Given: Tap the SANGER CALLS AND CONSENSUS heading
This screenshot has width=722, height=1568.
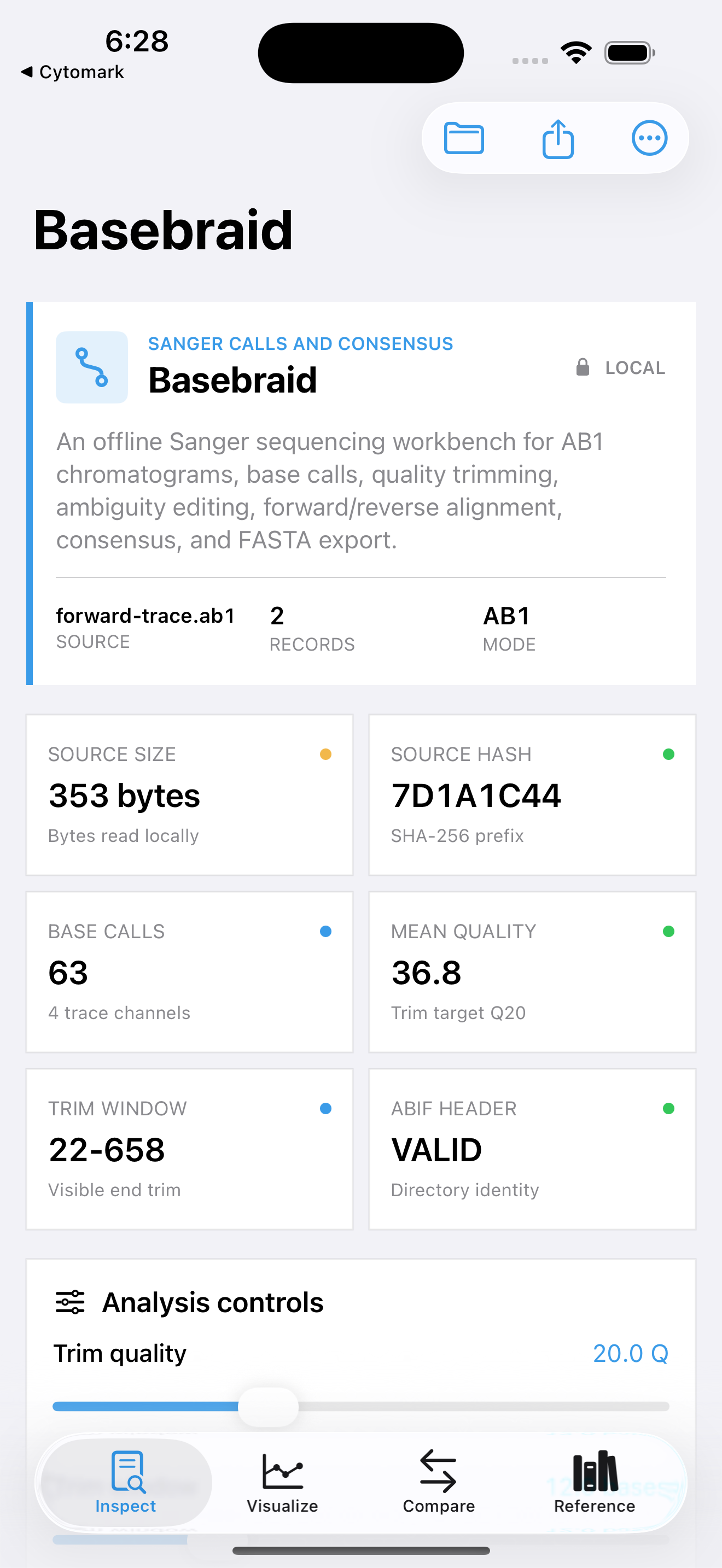Looking at the screenshot, I should [301, 344].
